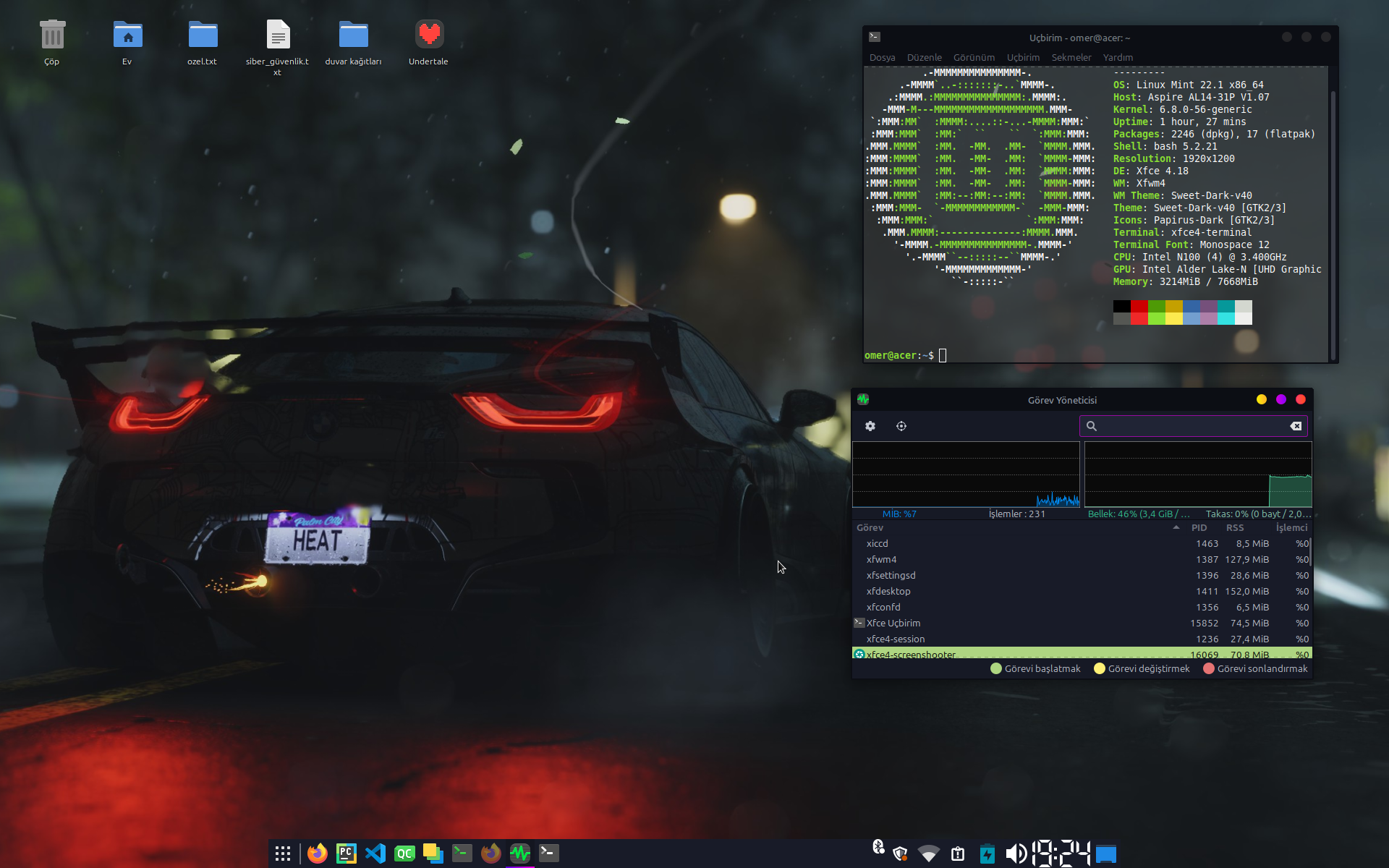This screenshot has height=868, width=1389.
Task: Open the Görünüm terminal menu
Action: click(974, 58)
